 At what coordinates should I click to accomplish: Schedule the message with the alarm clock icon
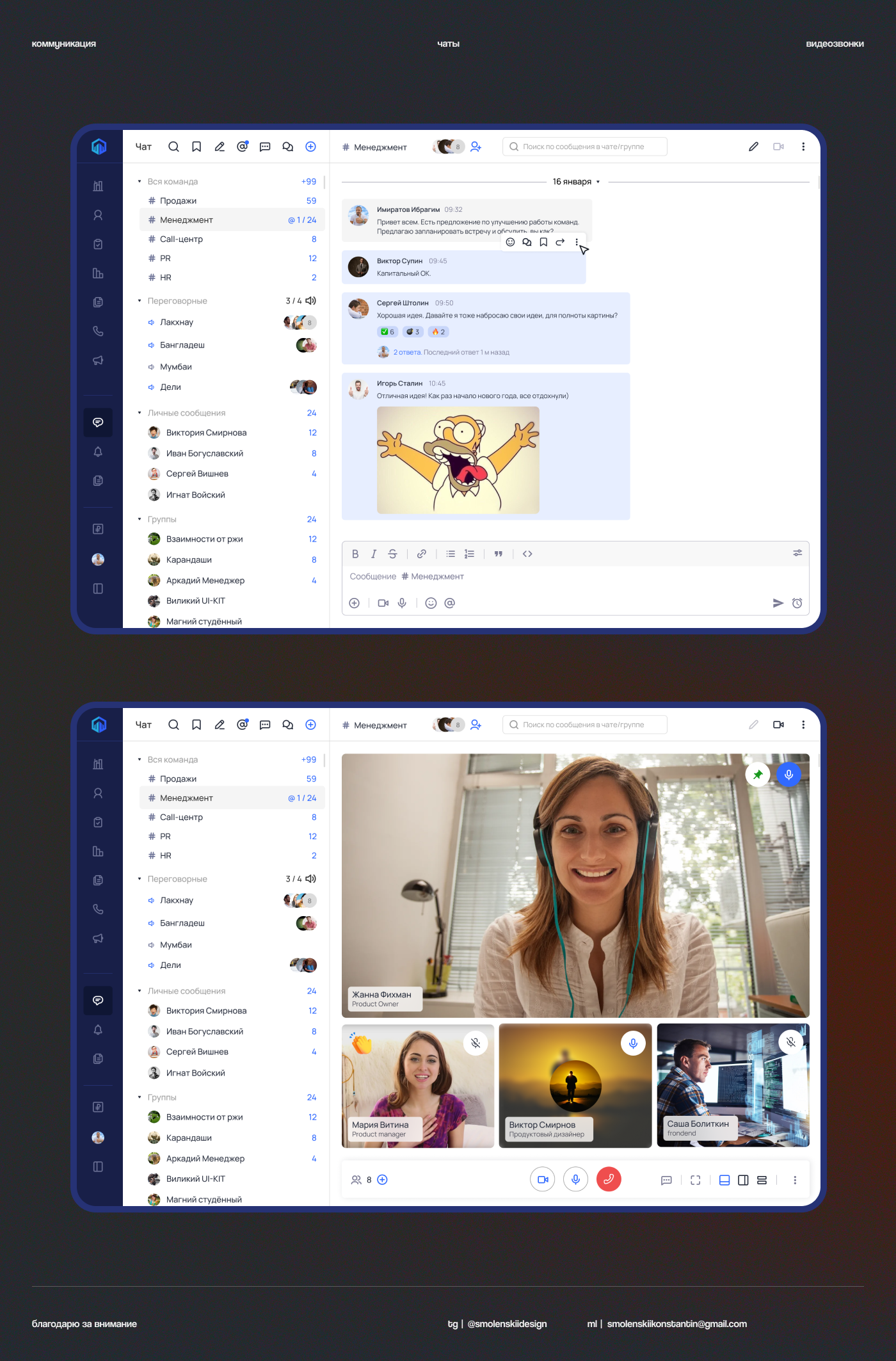point(797,603)
